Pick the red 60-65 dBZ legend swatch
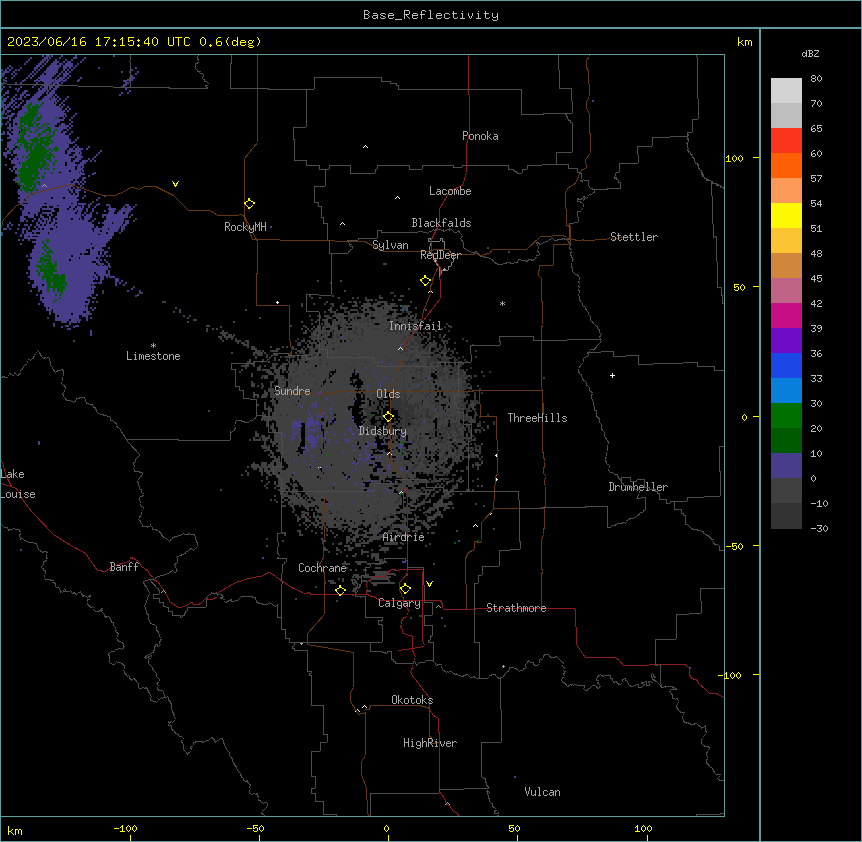This screenshot has height=842, width=862. 786,141
